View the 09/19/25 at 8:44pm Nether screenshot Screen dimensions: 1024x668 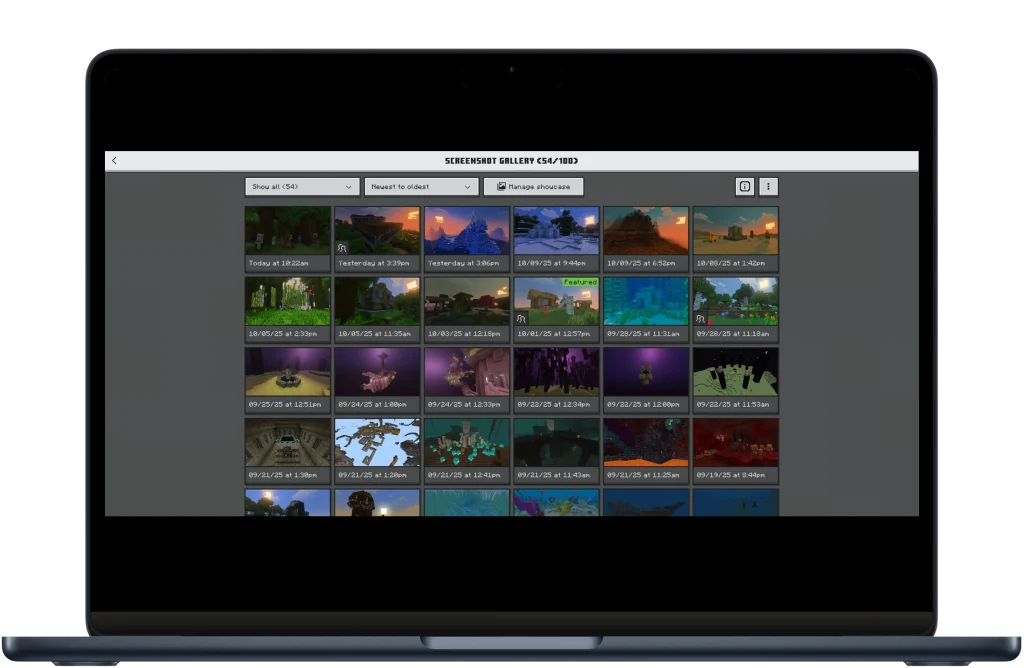[x=735, y=451]
